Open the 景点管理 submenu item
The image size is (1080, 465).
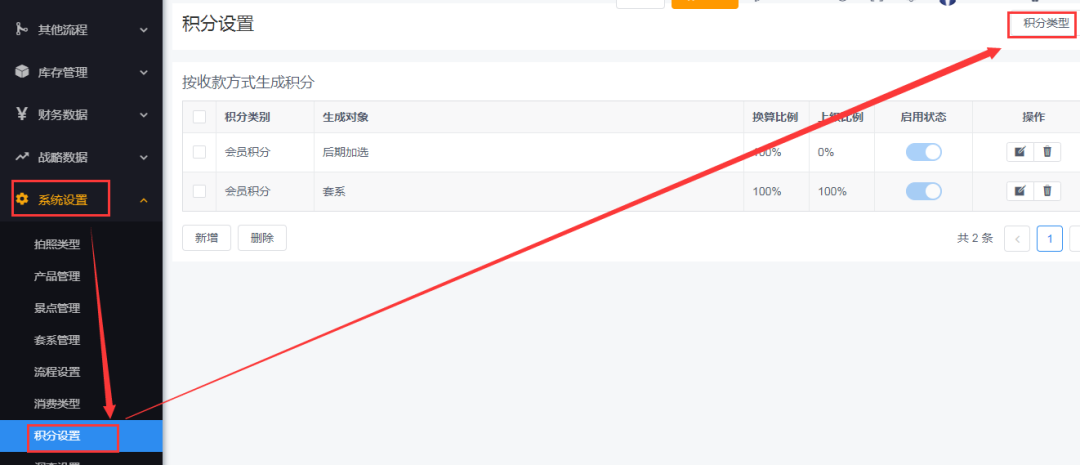(57, 308)
